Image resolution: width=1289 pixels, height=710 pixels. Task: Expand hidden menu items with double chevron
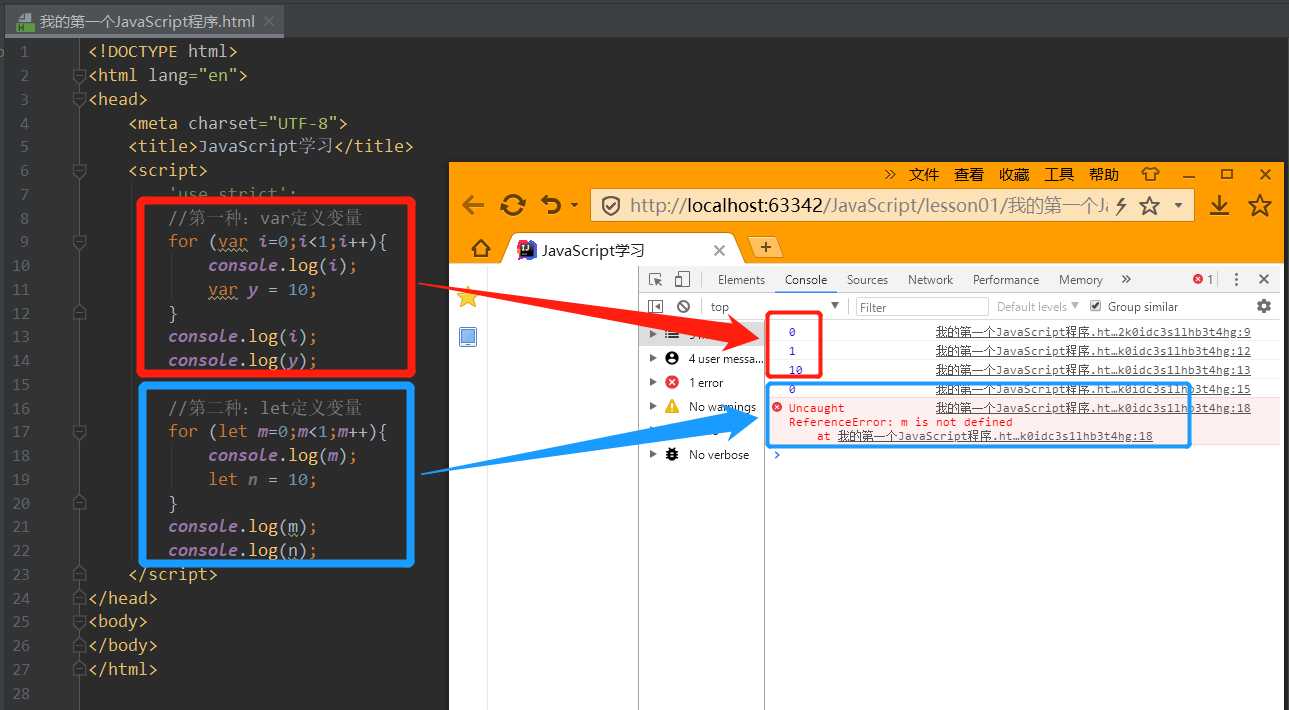(x=890, y=174)
